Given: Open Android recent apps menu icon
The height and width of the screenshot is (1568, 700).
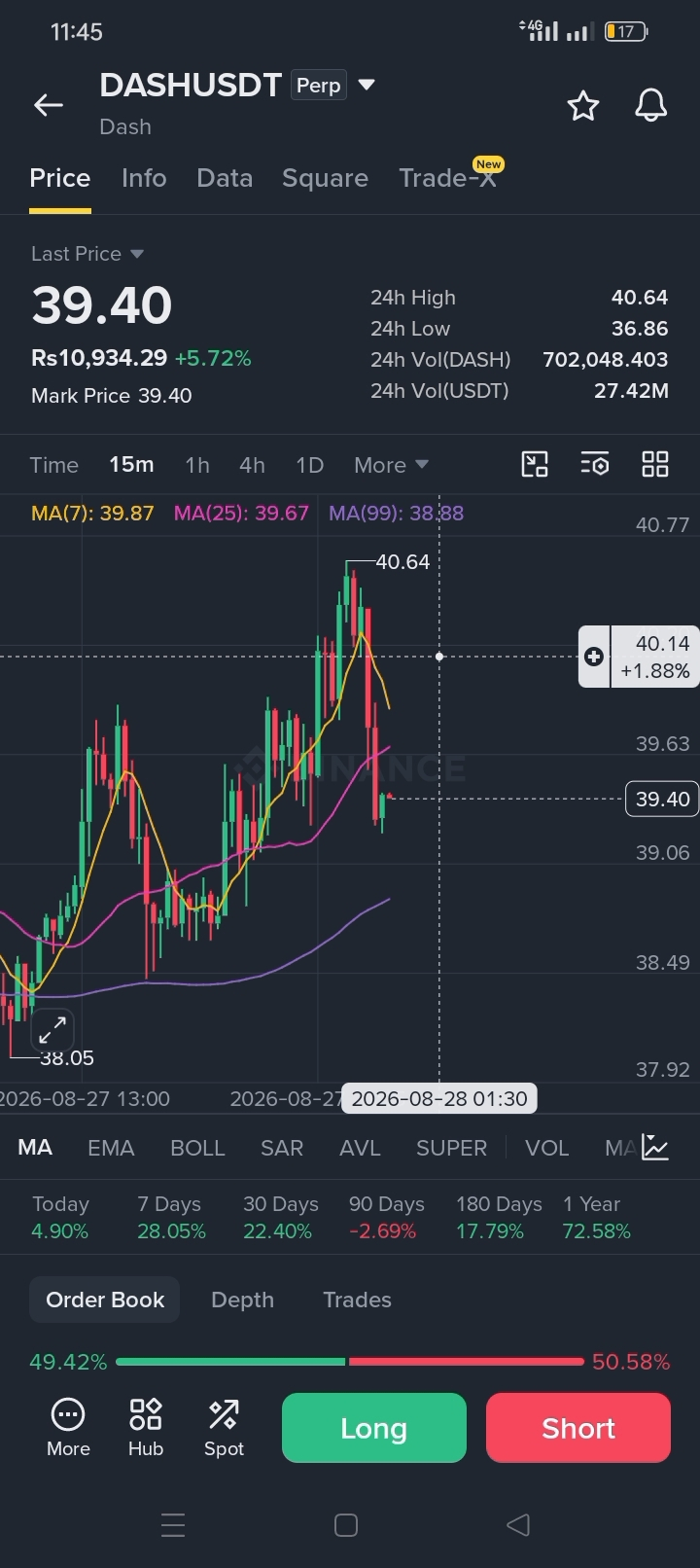Looking at the screenshot, I should point(173,1525).
